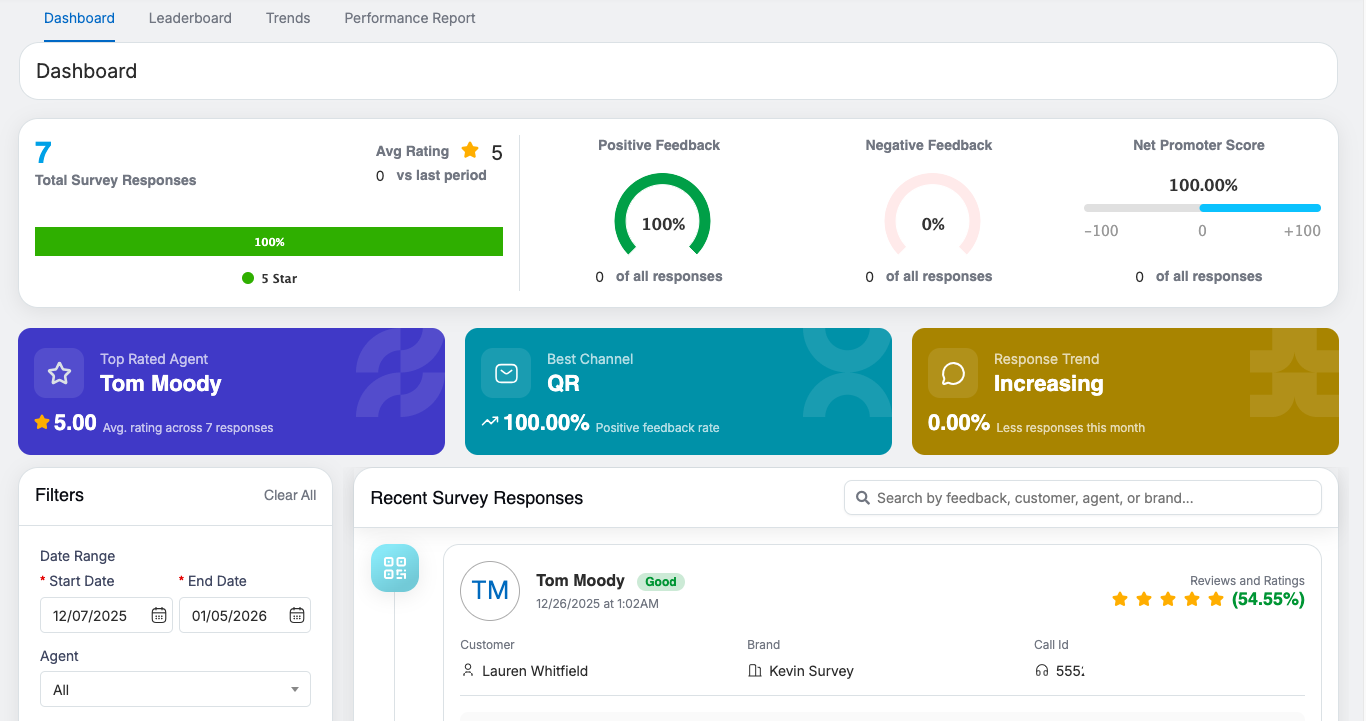Click the star icon on Top Rated Agent card
The height and width of the screenshot is (721, 1366).
point(59,373)
